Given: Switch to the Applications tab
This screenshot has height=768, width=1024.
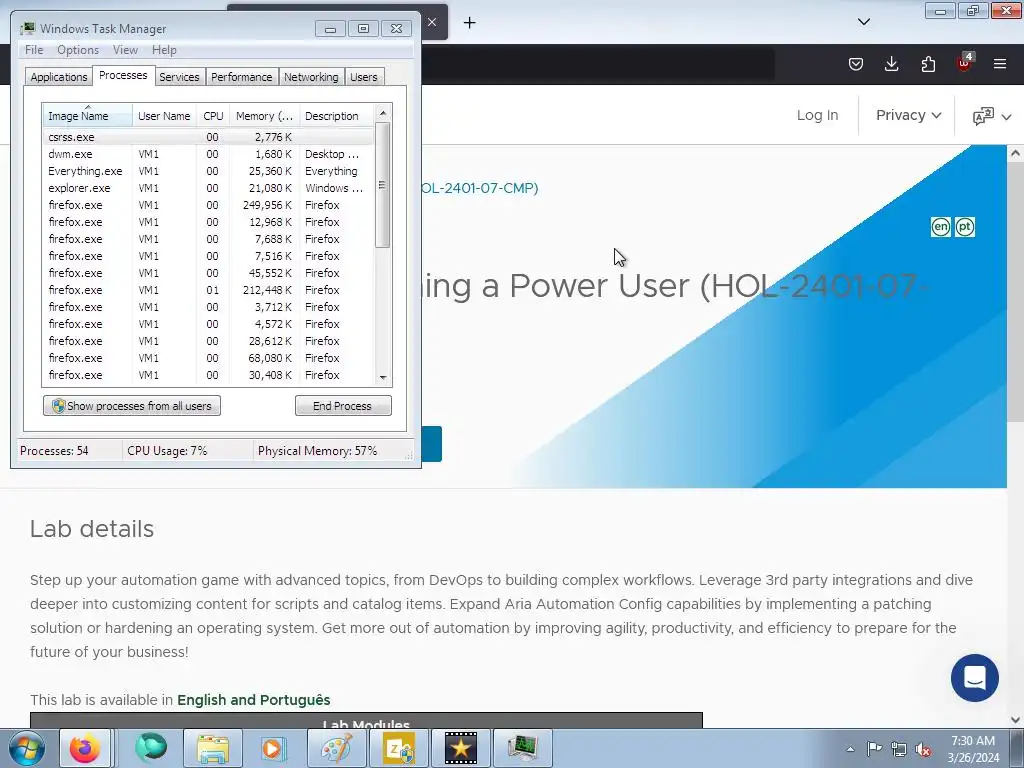Looking at the screenshot, I should [x=59, y=76].
